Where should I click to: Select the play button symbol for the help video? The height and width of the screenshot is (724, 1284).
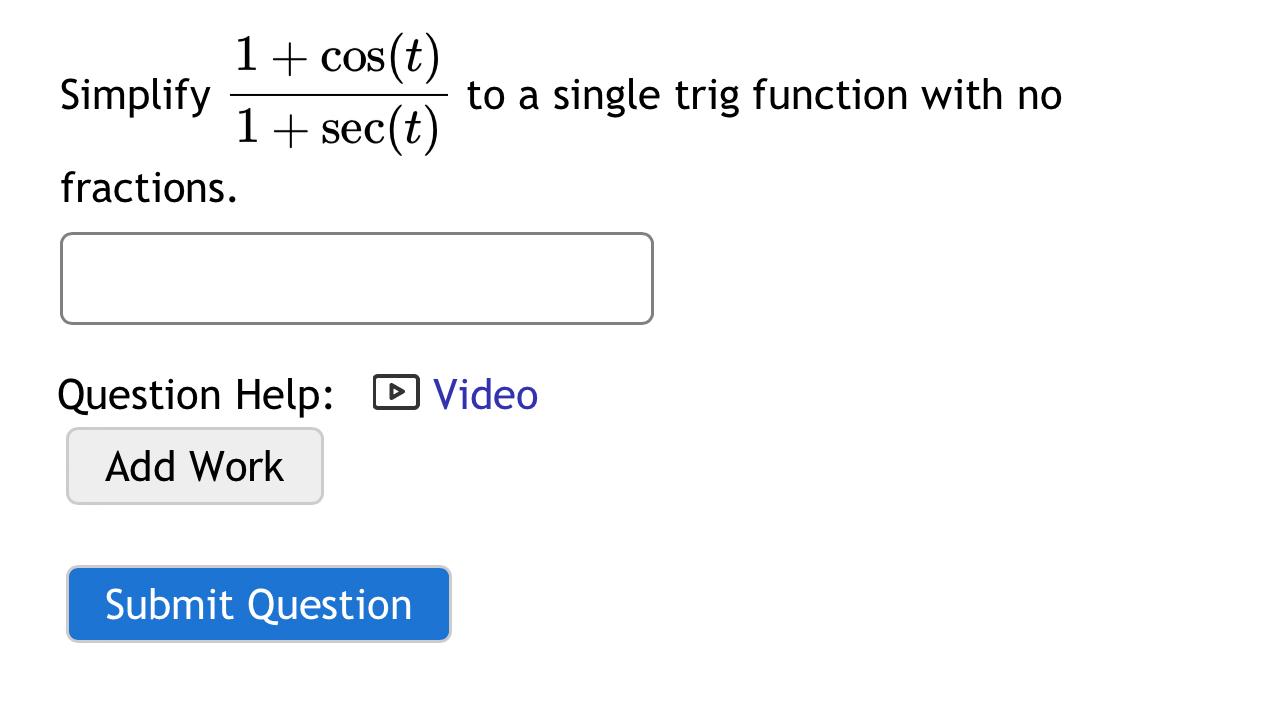click(395, 393)
